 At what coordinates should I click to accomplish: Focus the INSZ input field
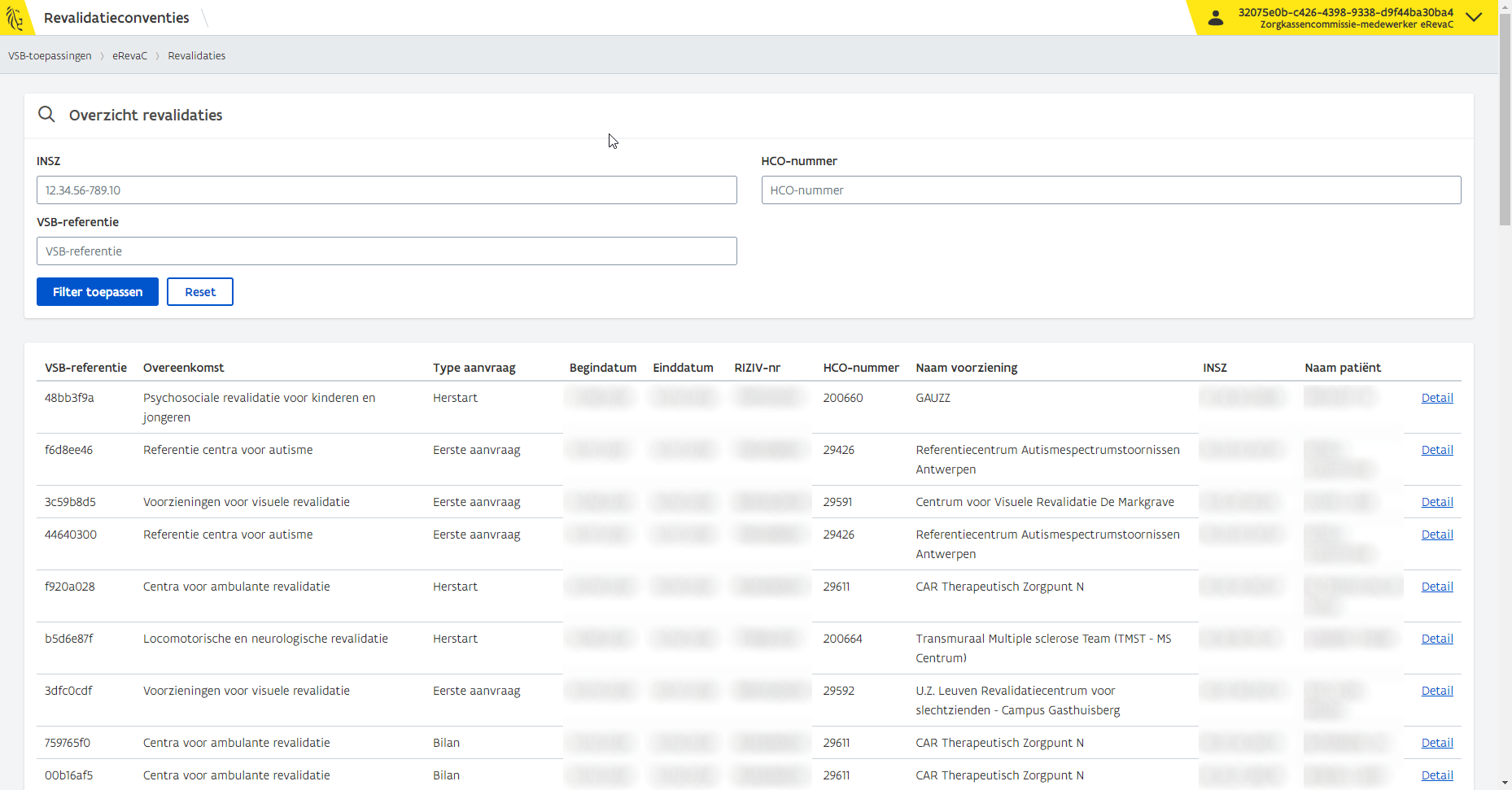click(x=387, y=190)
